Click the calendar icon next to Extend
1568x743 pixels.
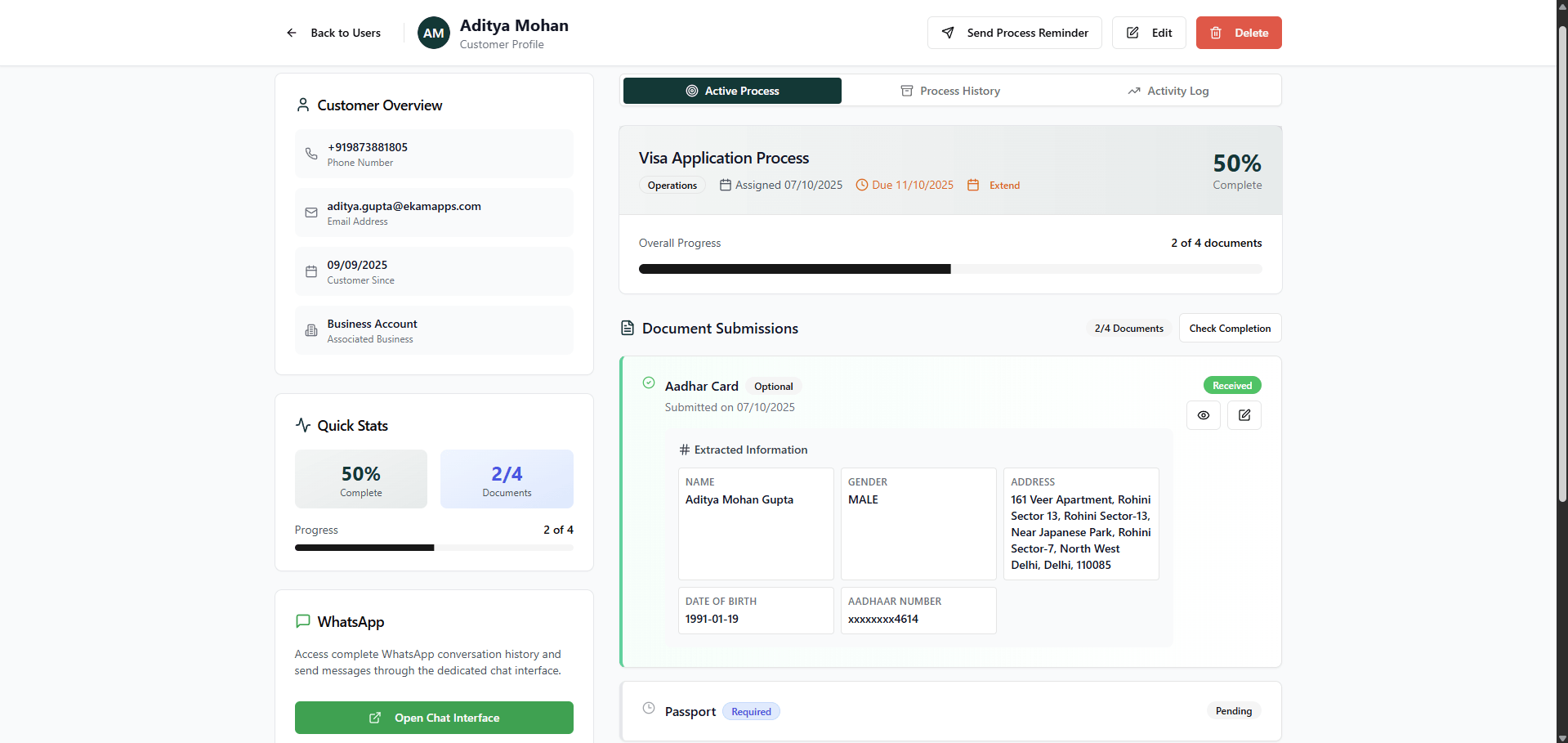[973, 186]
